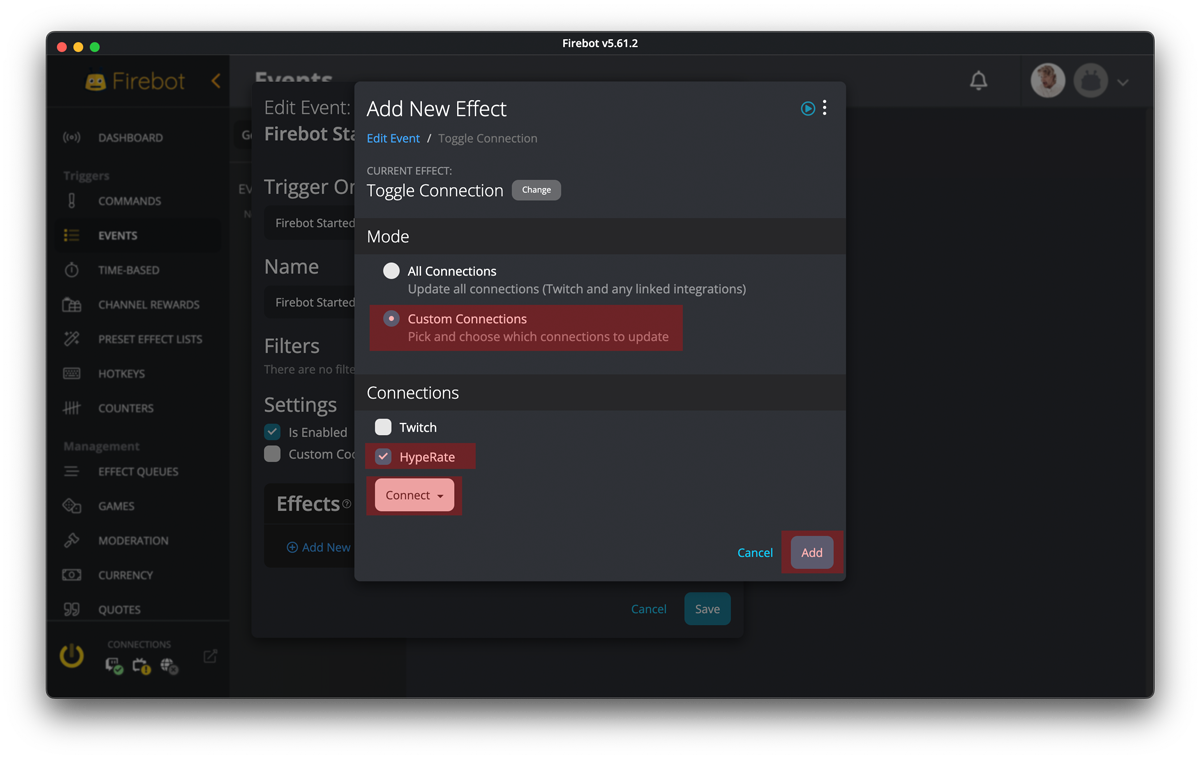Select the All Connections radio button
1200x759 pixels.
tap(391, 271)
